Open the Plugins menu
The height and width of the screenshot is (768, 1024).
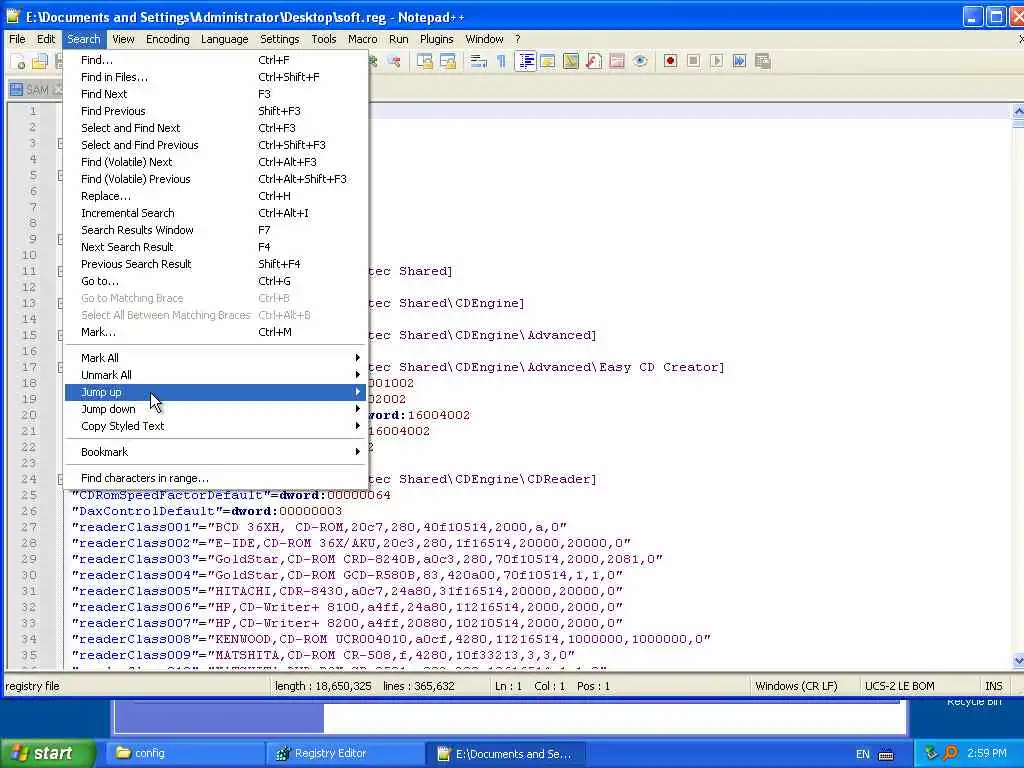pos(436,39)
